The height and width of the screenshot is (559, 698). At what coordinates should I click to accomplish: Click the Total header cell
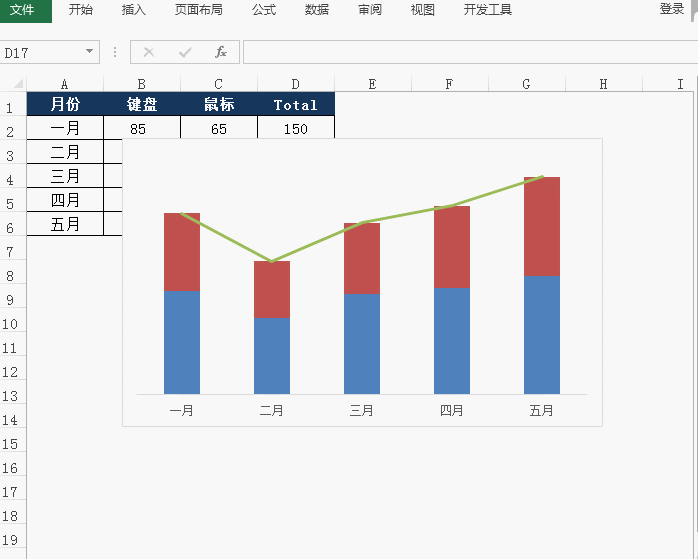(296, 104)
